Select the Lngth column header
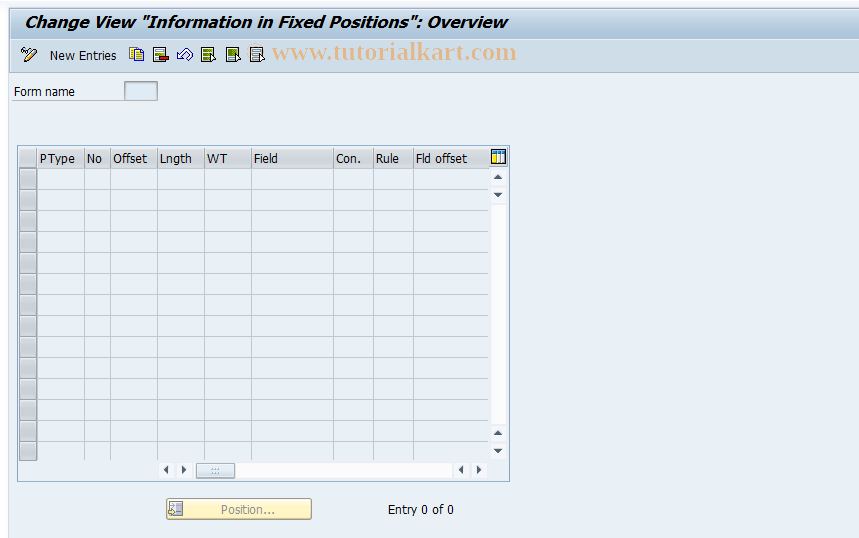The width and height of the screenshot is (859, 538). [181, 158]
